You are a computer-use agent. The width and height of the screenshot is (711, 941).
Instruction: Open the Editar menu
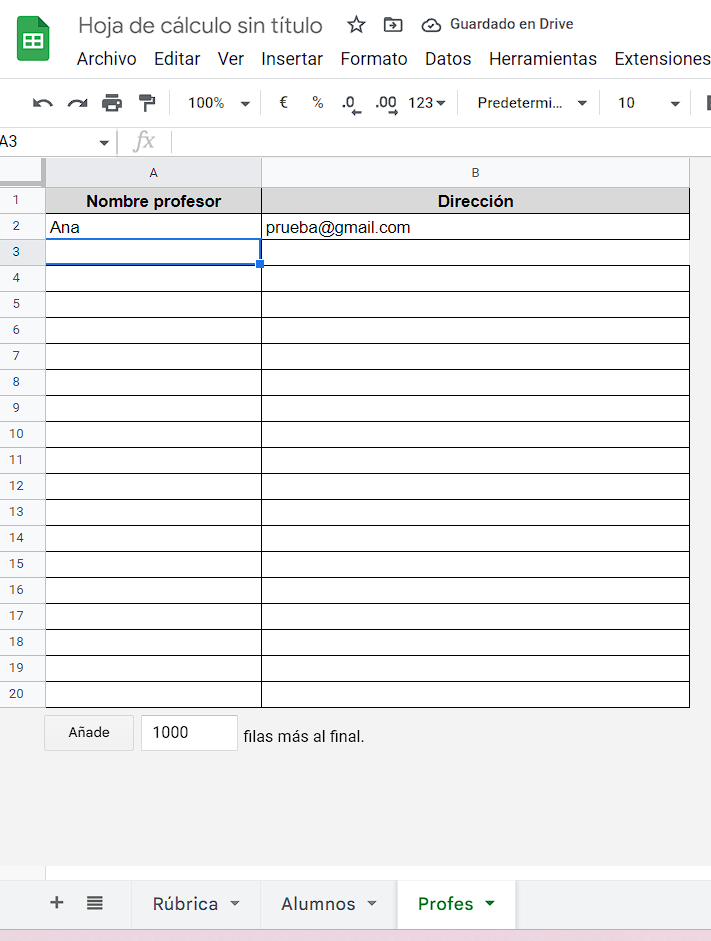tap(177, 59)
